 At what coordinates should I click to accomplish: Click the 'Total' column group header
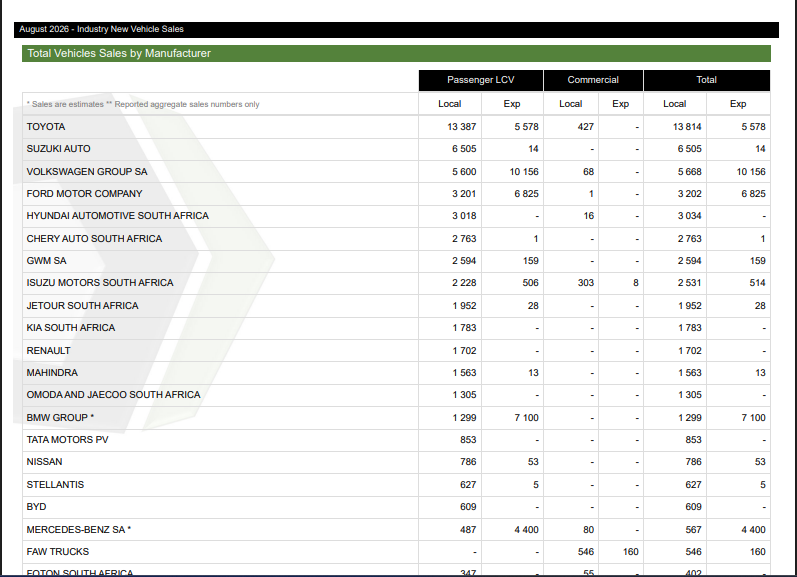(707, 80)
